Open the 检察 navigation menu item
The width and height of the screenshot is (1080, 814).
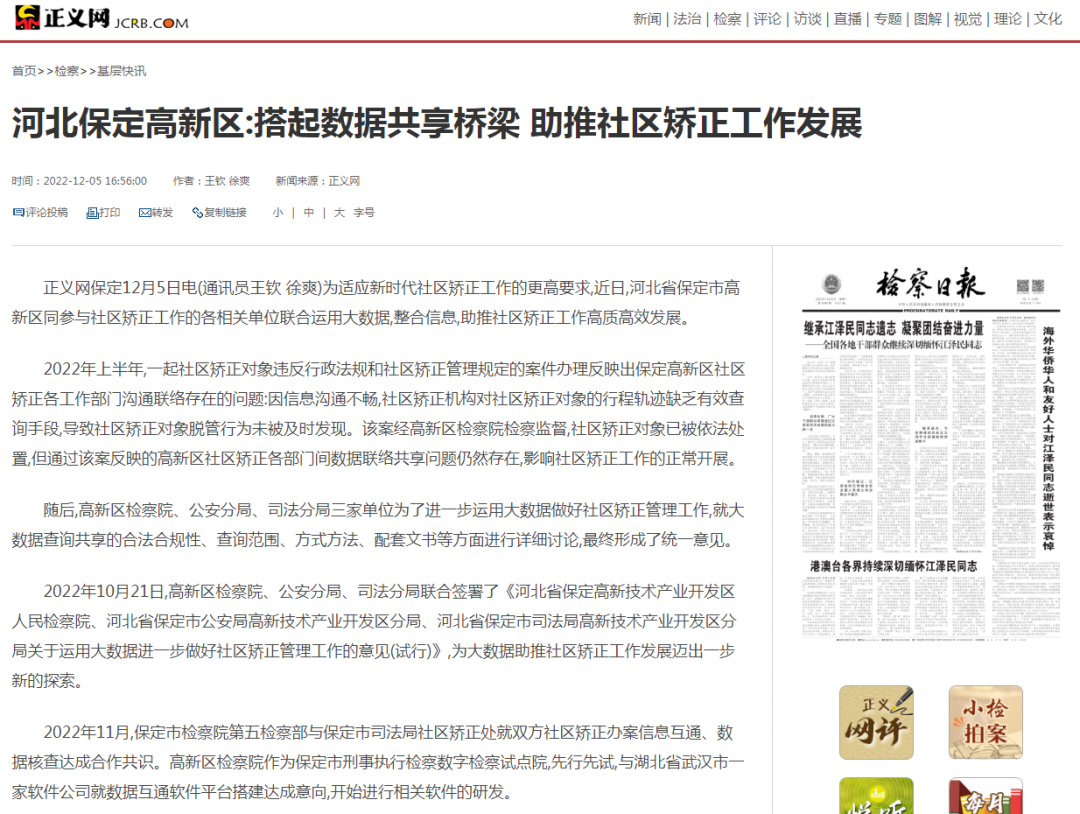point(727,19)
